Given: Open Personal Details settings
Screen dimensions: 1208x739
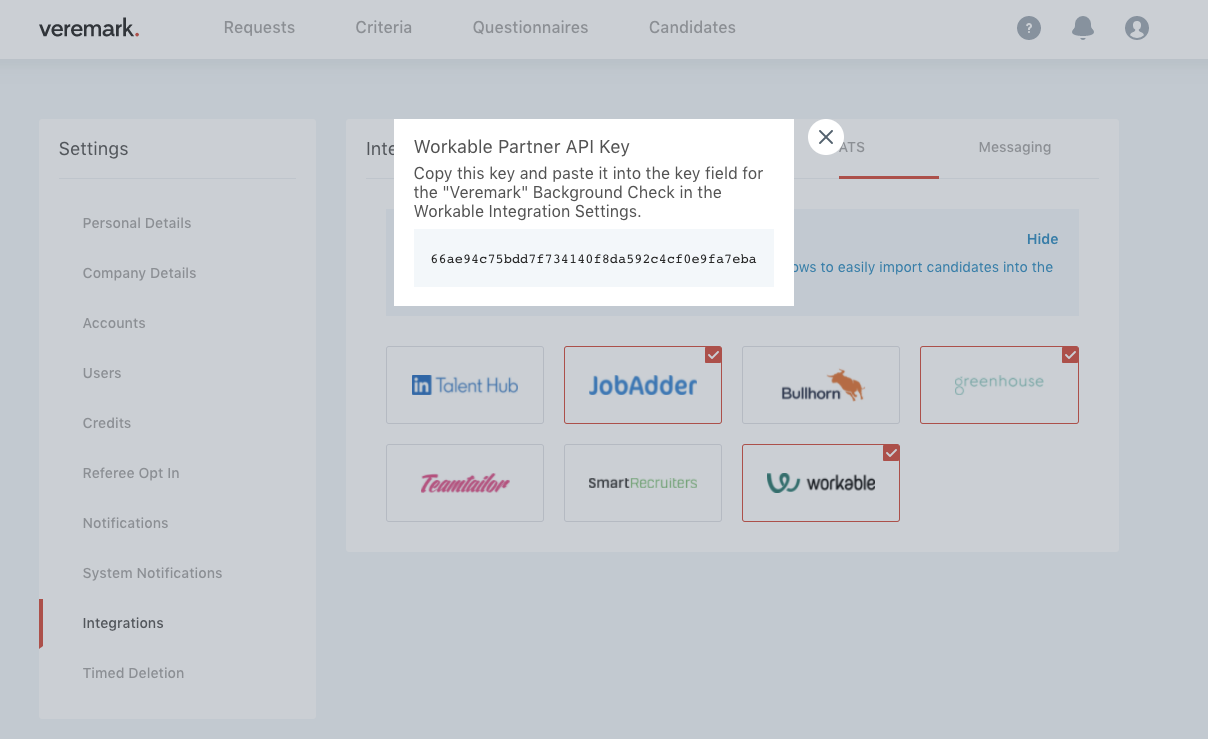Looking at the screenshot, I should click(x=137, y=223).
